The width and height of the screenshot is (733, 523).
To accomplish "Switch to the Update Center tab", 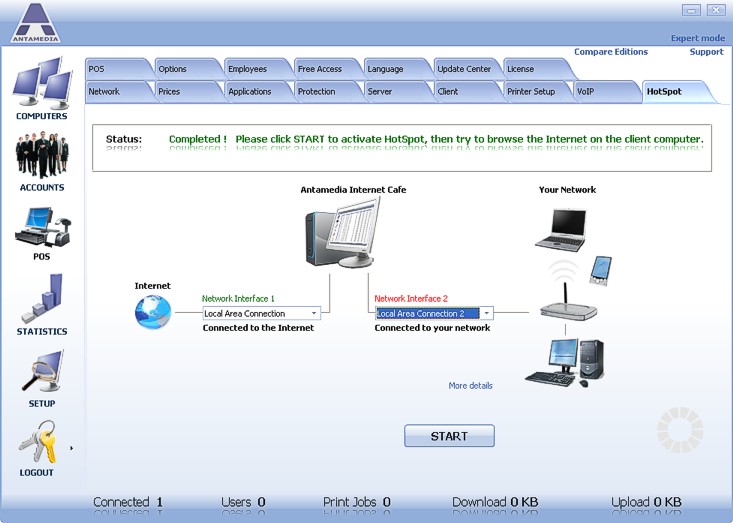I will point(466,69).
